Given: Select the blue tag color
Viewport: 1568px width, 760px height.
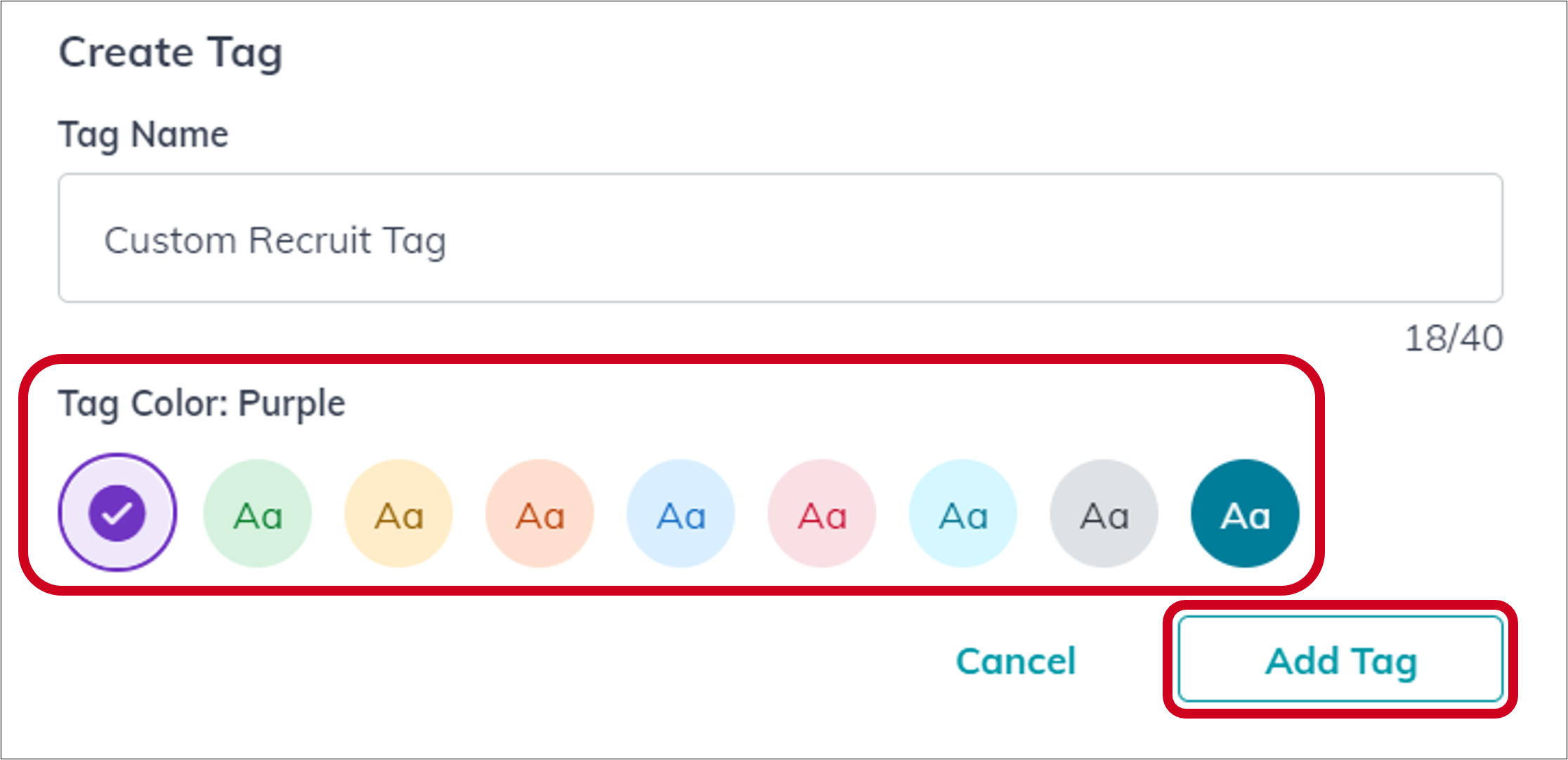Looking at the screenshot, I should (681, 513).
